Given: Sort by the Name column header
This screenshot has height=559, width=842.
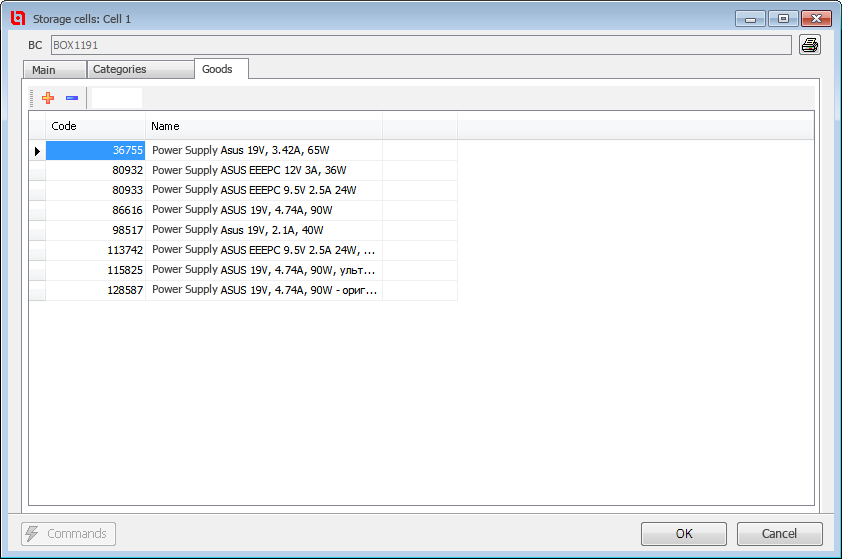Looking at the screenshot, I should (264, 126).
